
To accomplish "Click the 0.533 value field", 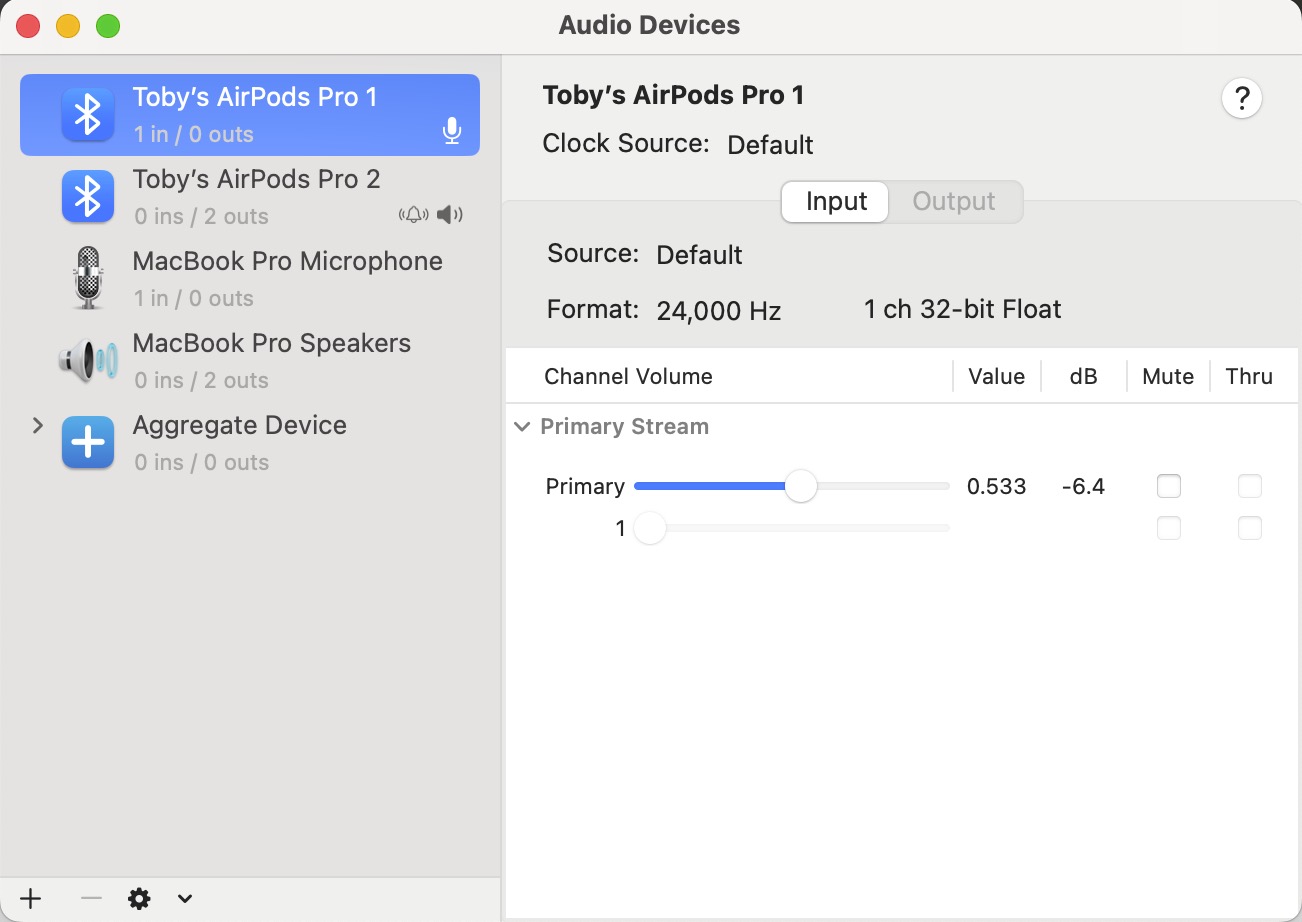I will pos(997,487).
